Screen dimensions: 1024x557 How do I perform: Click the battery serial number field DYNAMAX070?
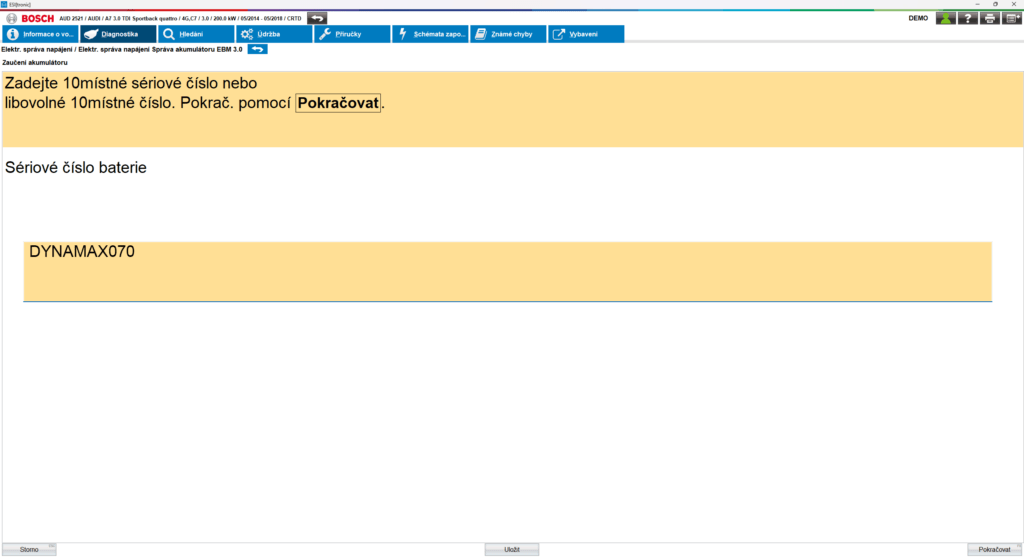tap(507, 270)
